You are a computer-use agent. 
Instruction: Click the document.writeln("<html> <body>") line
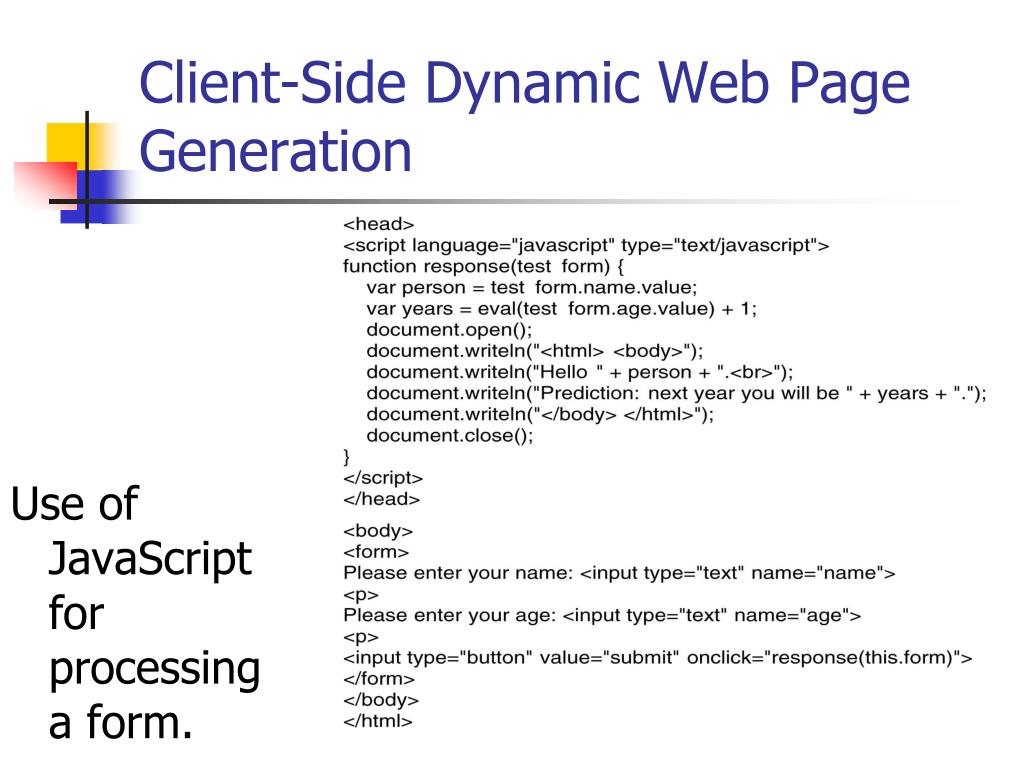tap(535, 351)
